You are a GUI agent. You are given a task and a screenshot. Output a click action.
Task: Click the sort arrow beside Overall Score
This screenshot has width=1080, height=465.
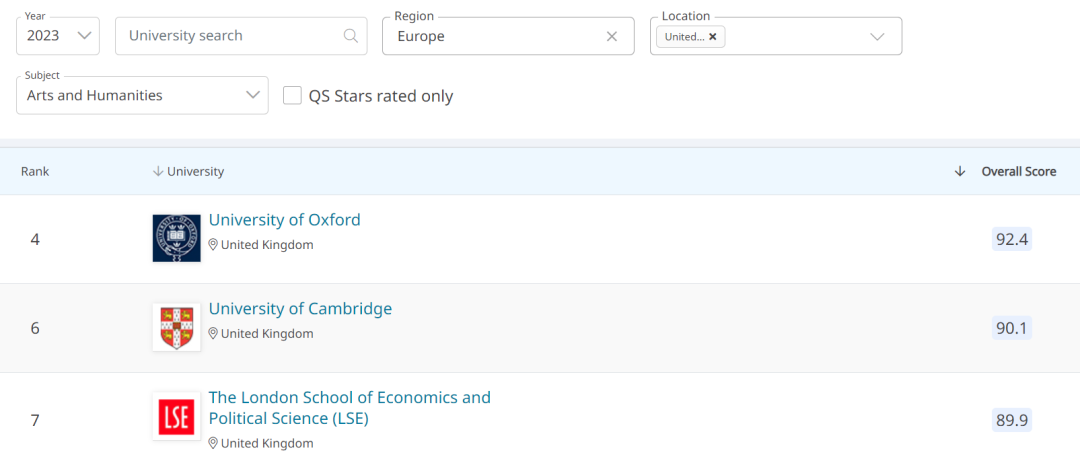960,171
